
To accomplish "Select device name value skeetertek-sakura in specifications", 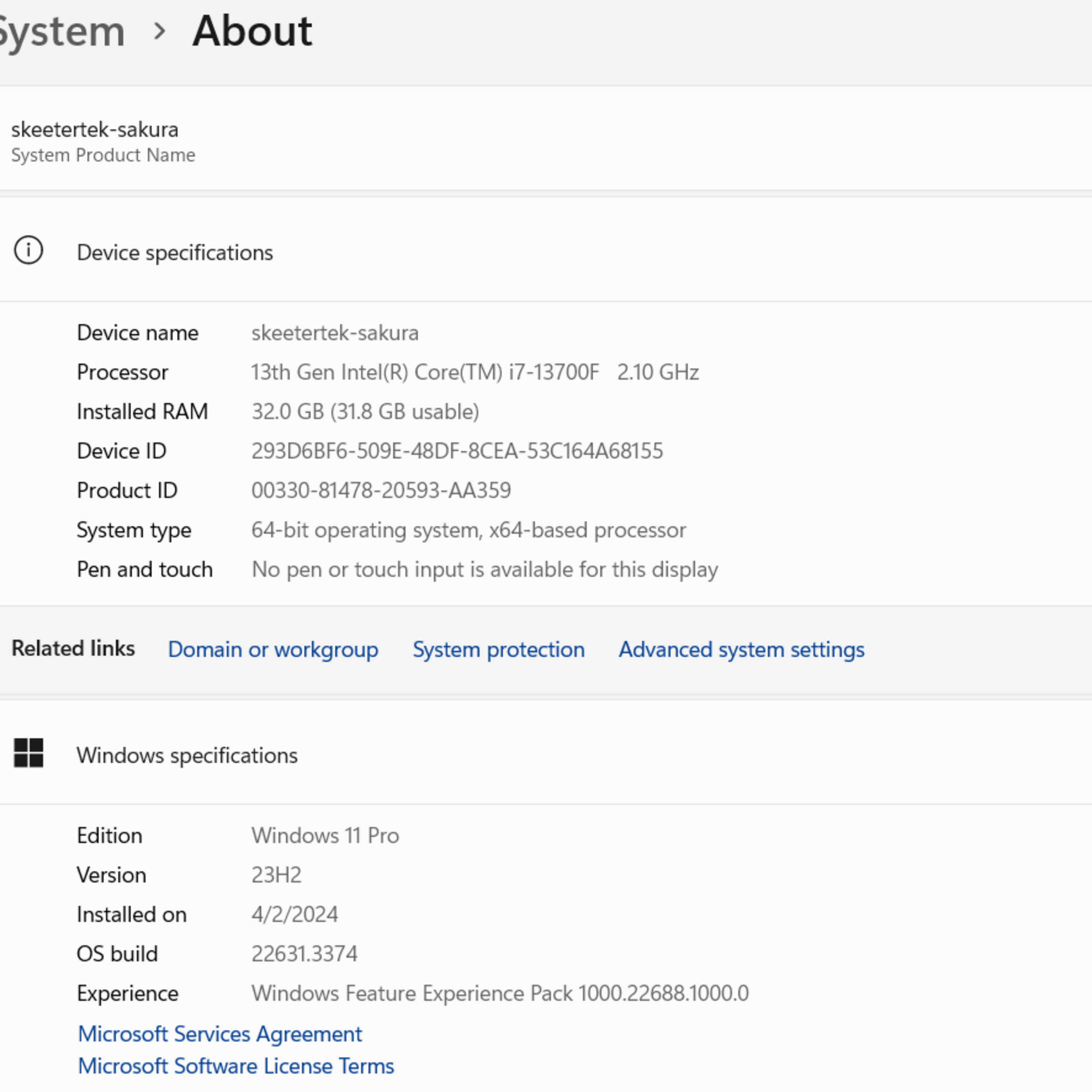I will pyautogui.click(x=335, y=333).
